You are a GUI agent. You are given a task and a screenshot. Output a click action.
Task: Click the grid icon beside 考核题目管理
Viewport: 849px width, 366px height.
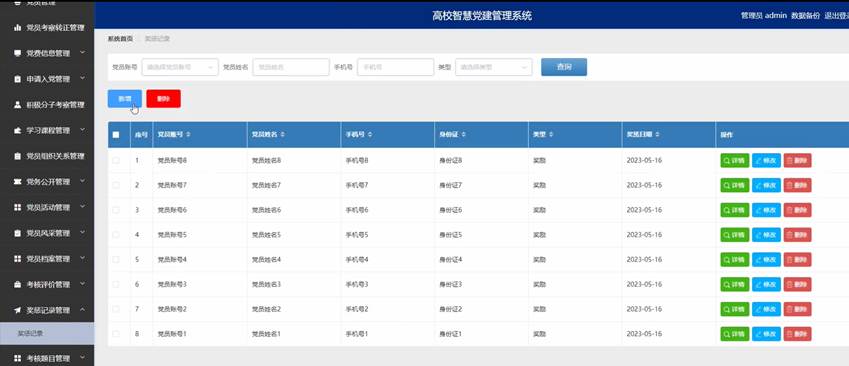coord(17,358)
